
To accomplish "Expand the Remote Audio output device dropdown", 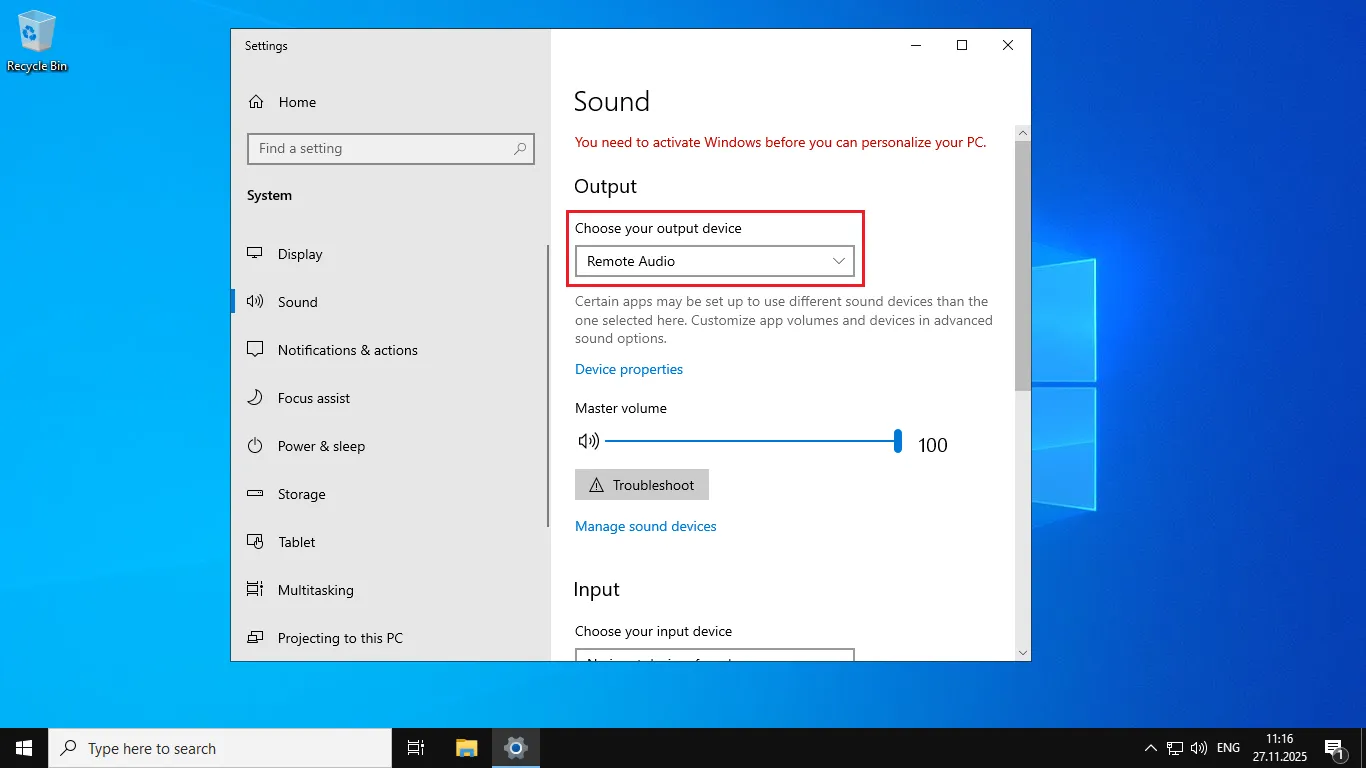I will point(714,261).
